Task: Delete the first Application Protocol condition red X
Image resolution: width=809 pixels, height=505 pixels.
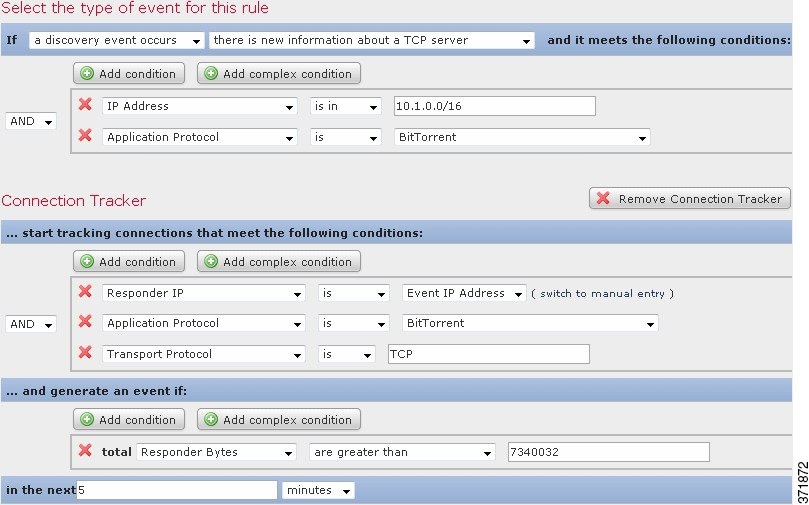Action: pyautogui.click(x=85, y=136)
